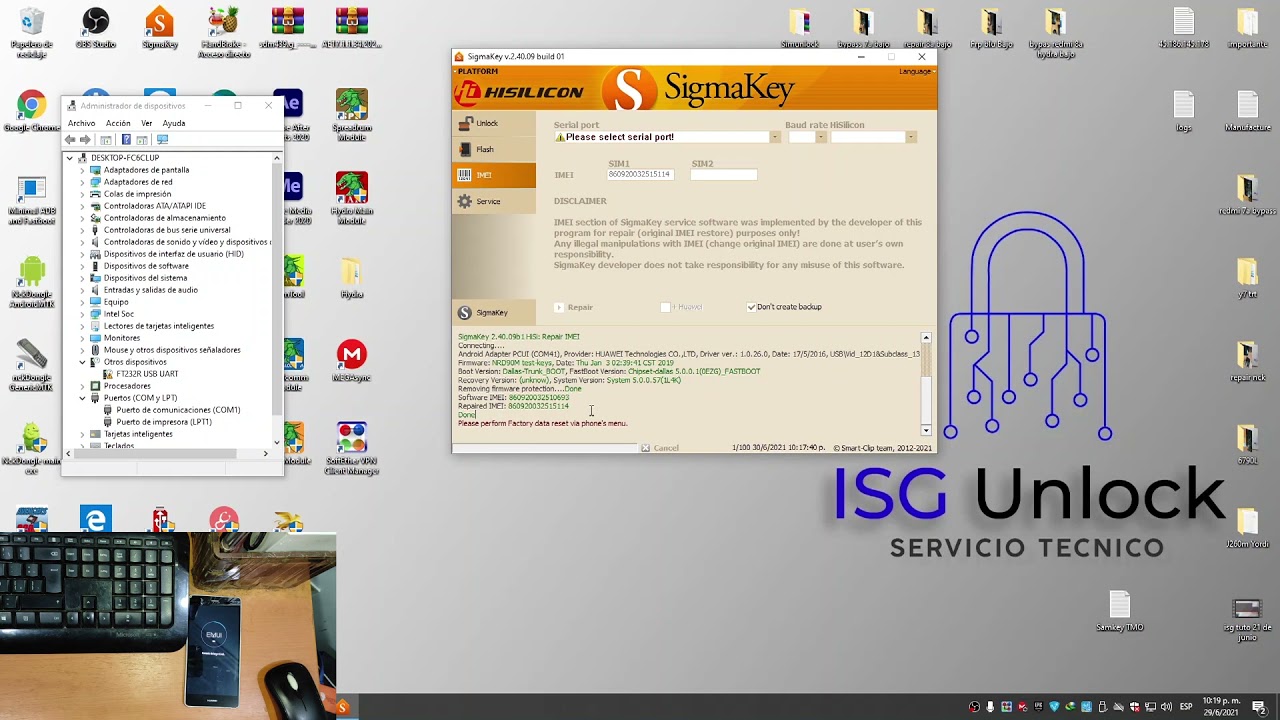This screenshot has width=1280, height=720.
Task: Open the Samkey TMO file icon
Action: pos(1119,611)
